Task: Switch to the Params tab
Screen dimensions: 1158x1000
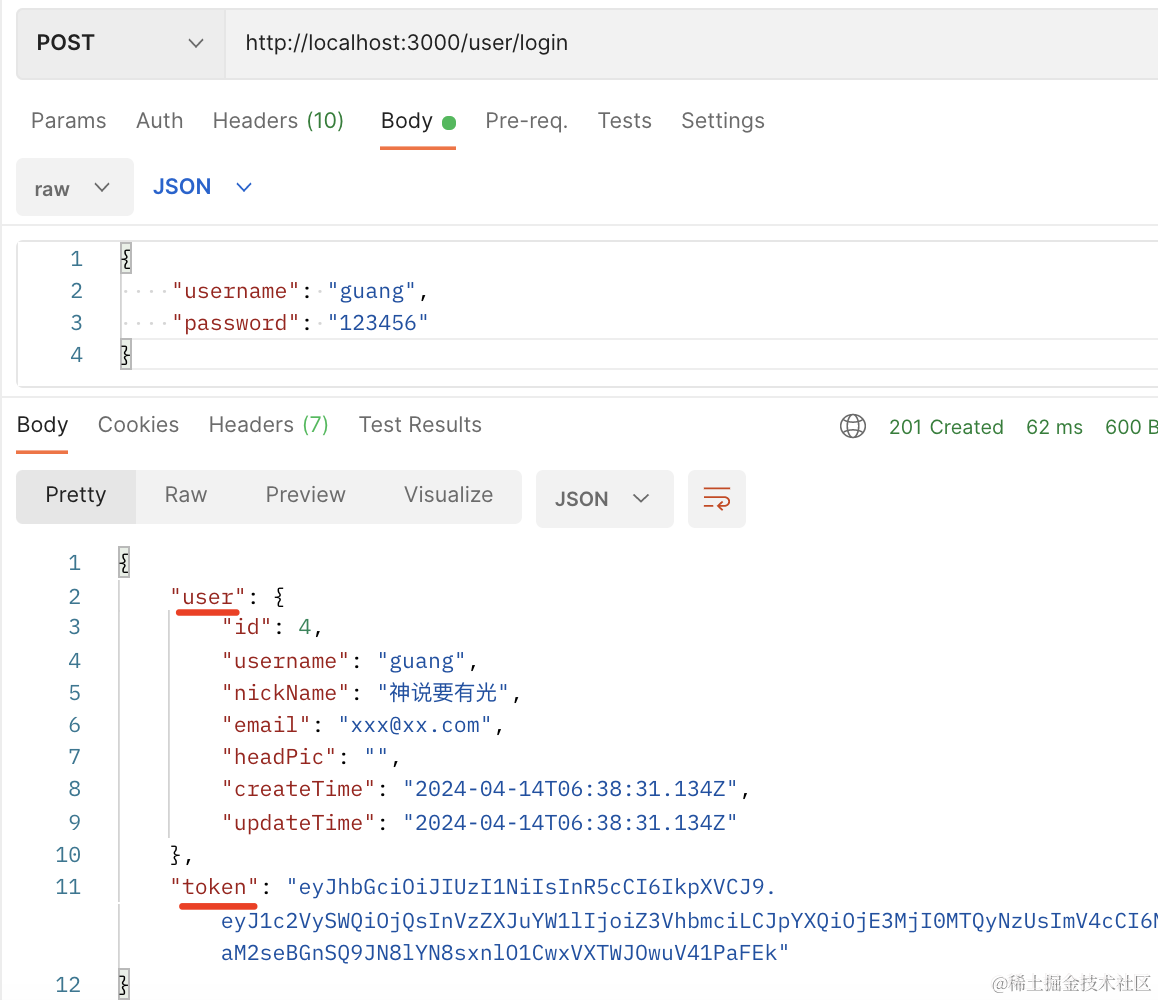Action: 68,121
